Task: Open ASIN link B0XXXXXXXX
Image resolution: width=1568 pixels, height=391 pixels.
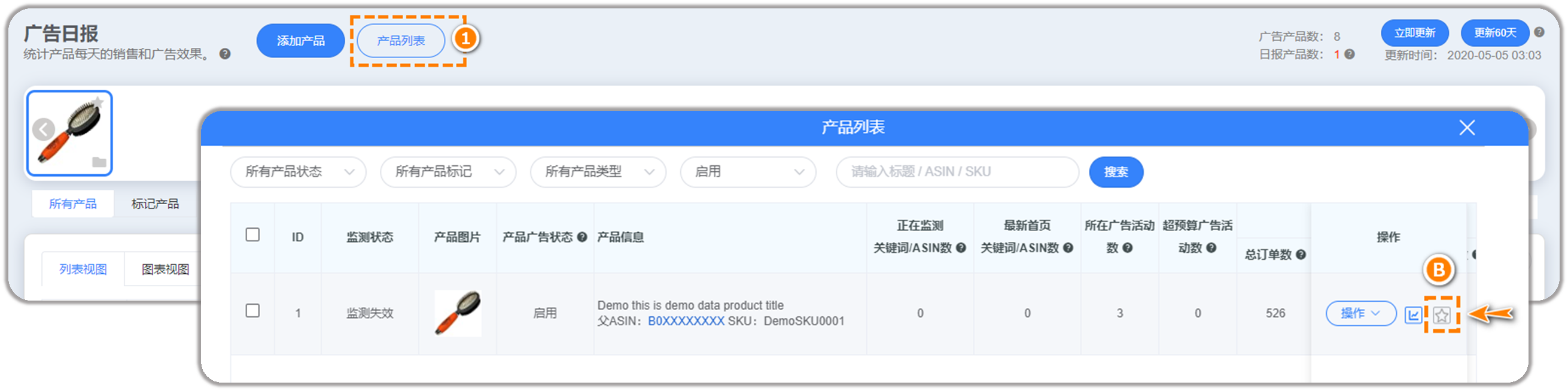Action: (686, 321)
